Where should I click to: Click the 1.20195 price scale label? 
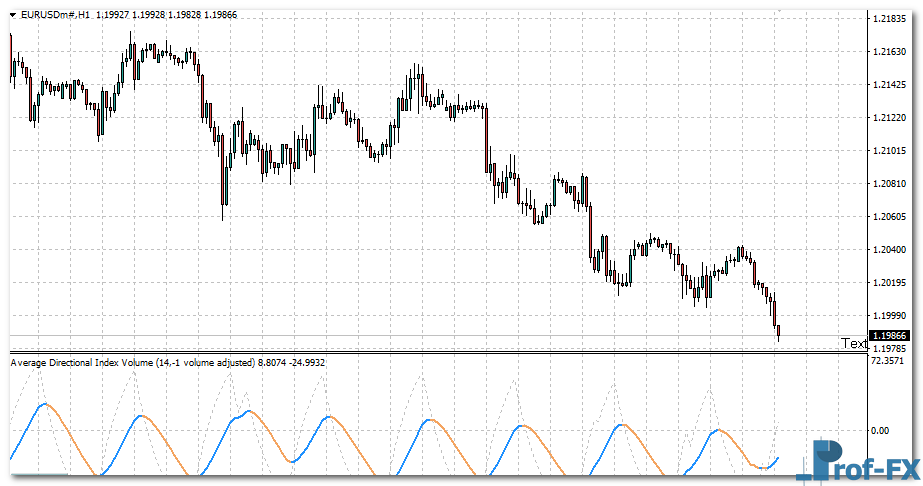(x=889, y=283)
